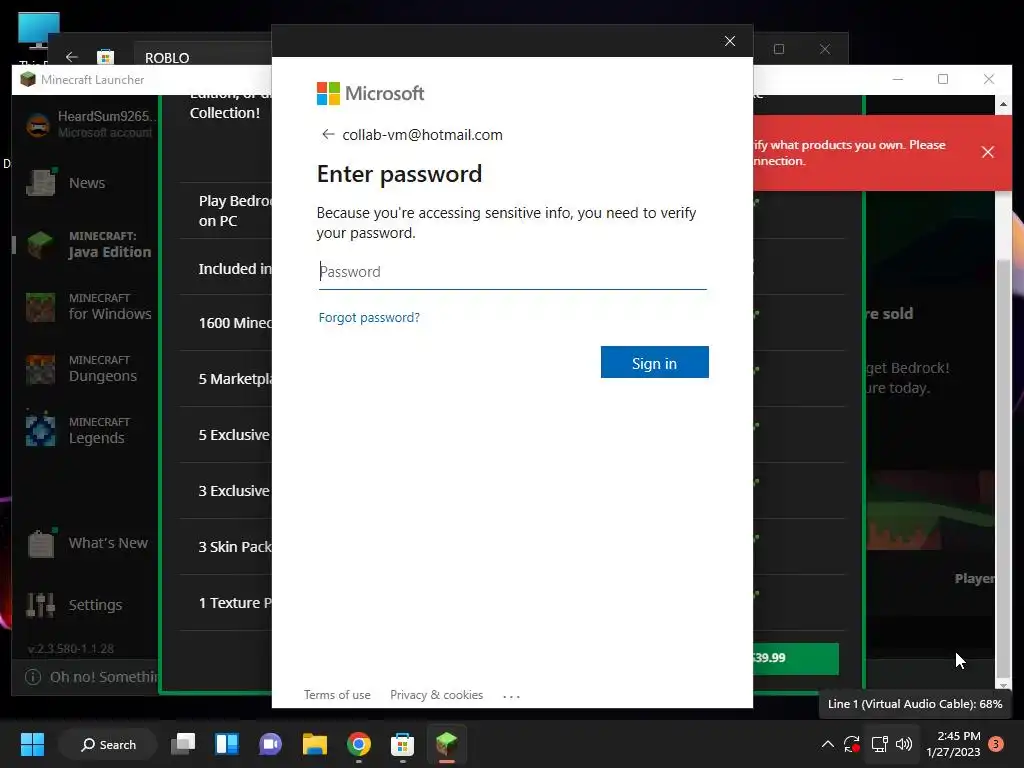
Task: Click the Minecraft Launcher title bar icon
Action: (28, 80)
